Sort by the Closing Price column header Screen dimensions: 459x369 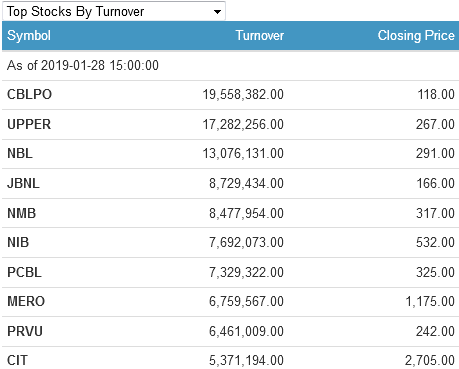416,36
